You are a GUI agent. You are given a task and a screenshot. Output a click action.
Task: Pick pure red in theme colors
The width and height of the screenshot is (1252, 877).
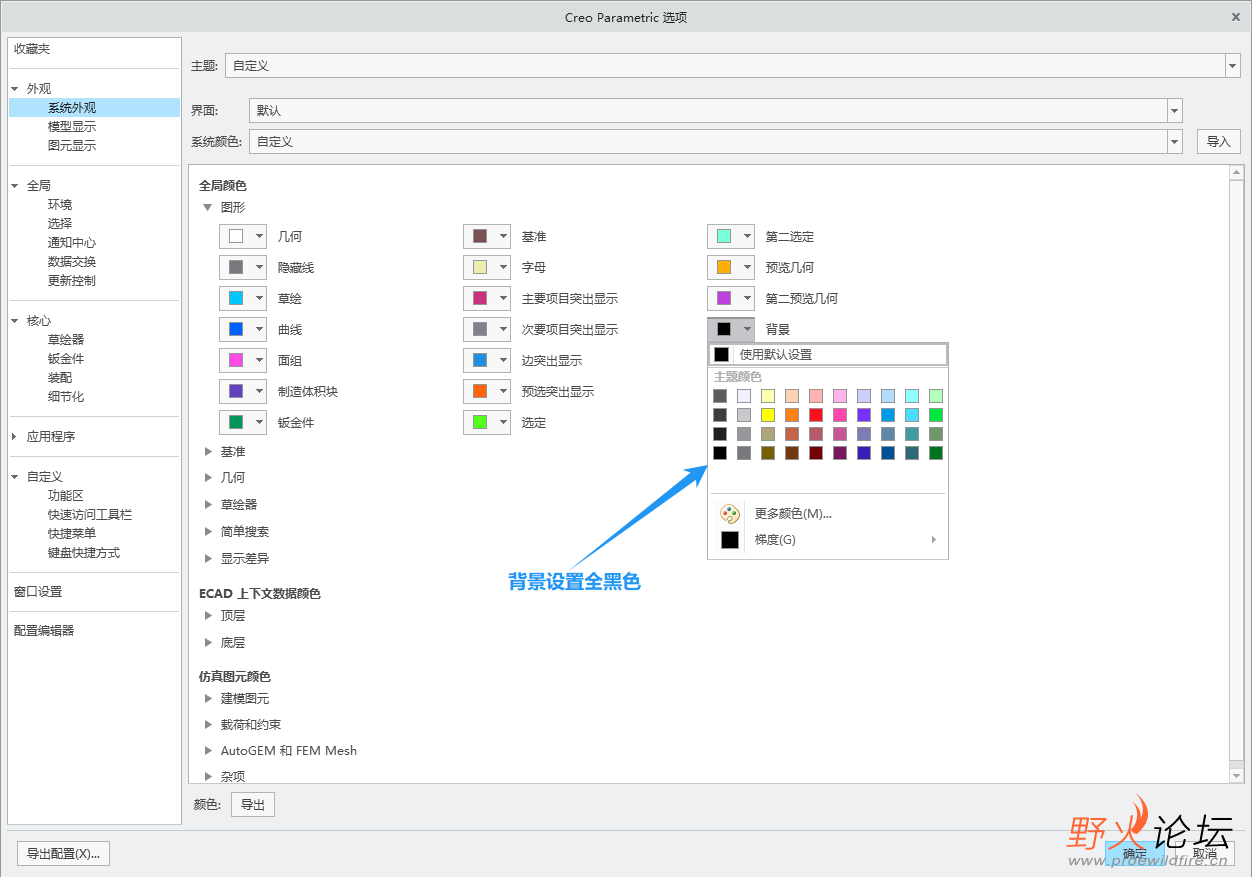coord(816,415)
